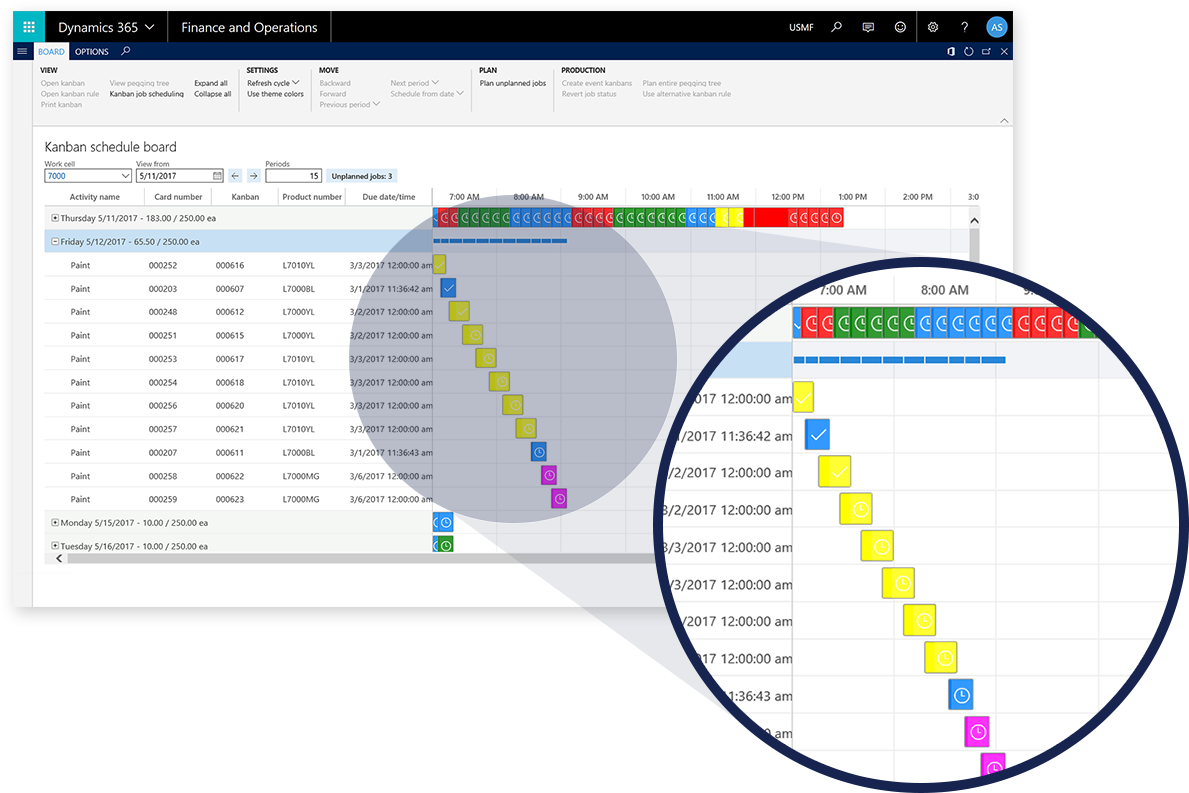Click Expand all

tap(211, 83)
